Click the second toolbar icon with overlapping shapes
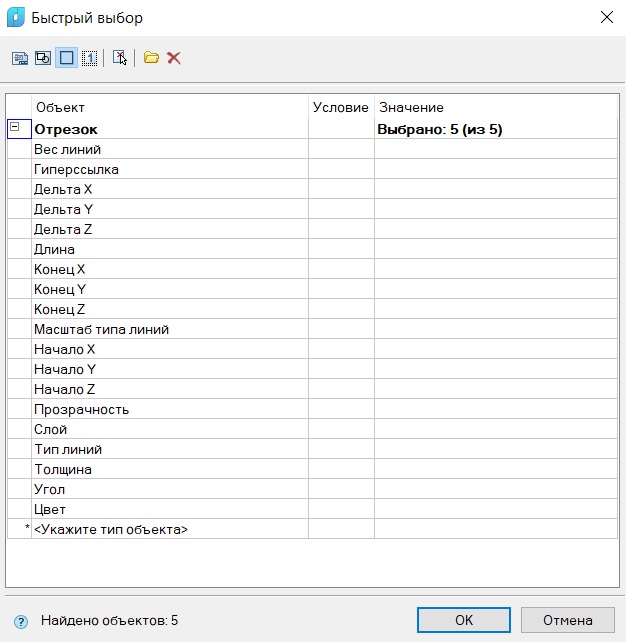 click(43, 58)
